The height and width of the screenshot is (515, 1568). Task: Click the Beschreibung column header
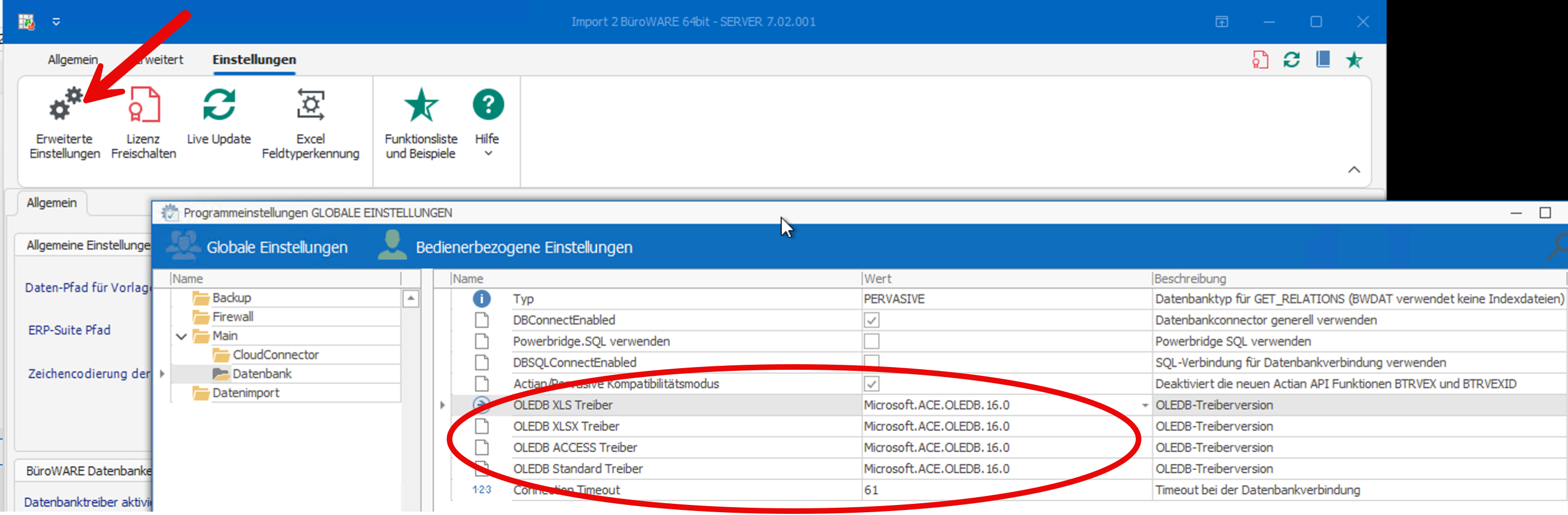[1359, 279]
